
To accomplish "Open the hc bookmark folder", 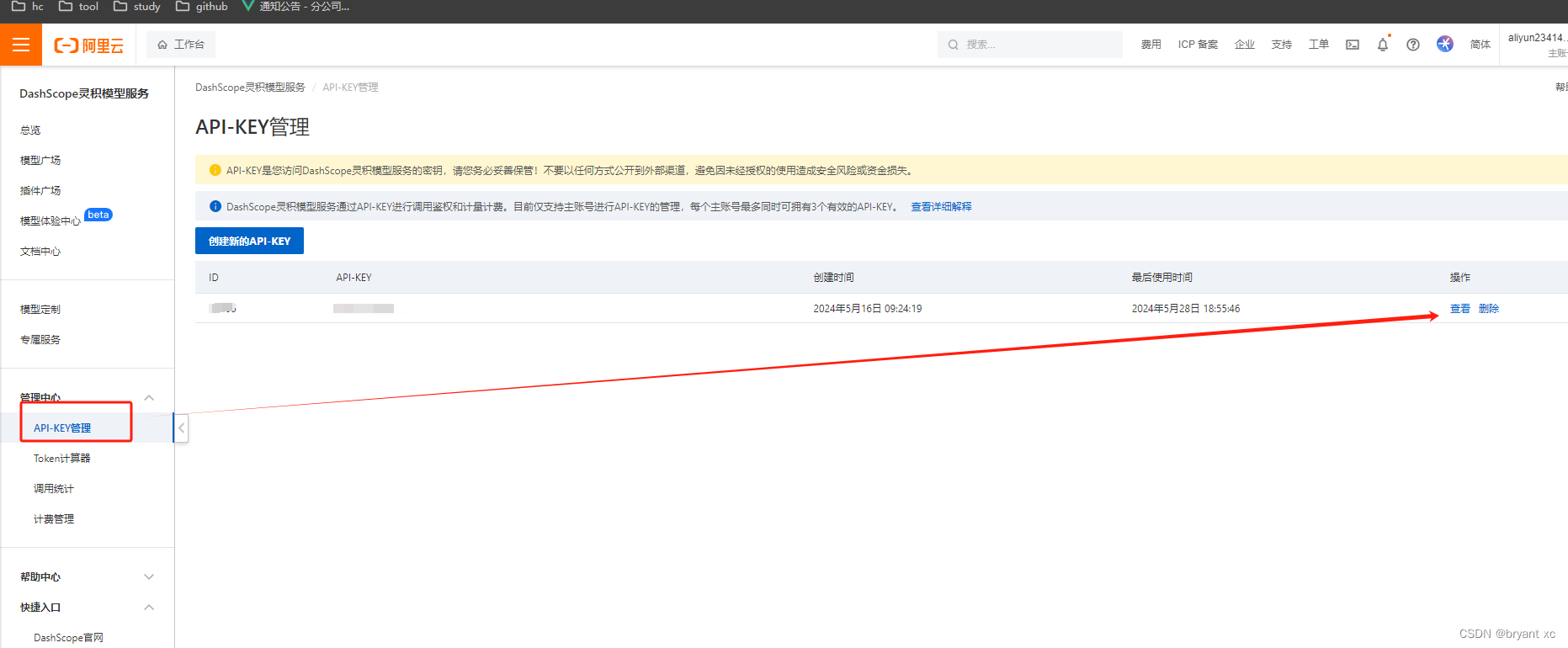I will [x=28, y=7].
